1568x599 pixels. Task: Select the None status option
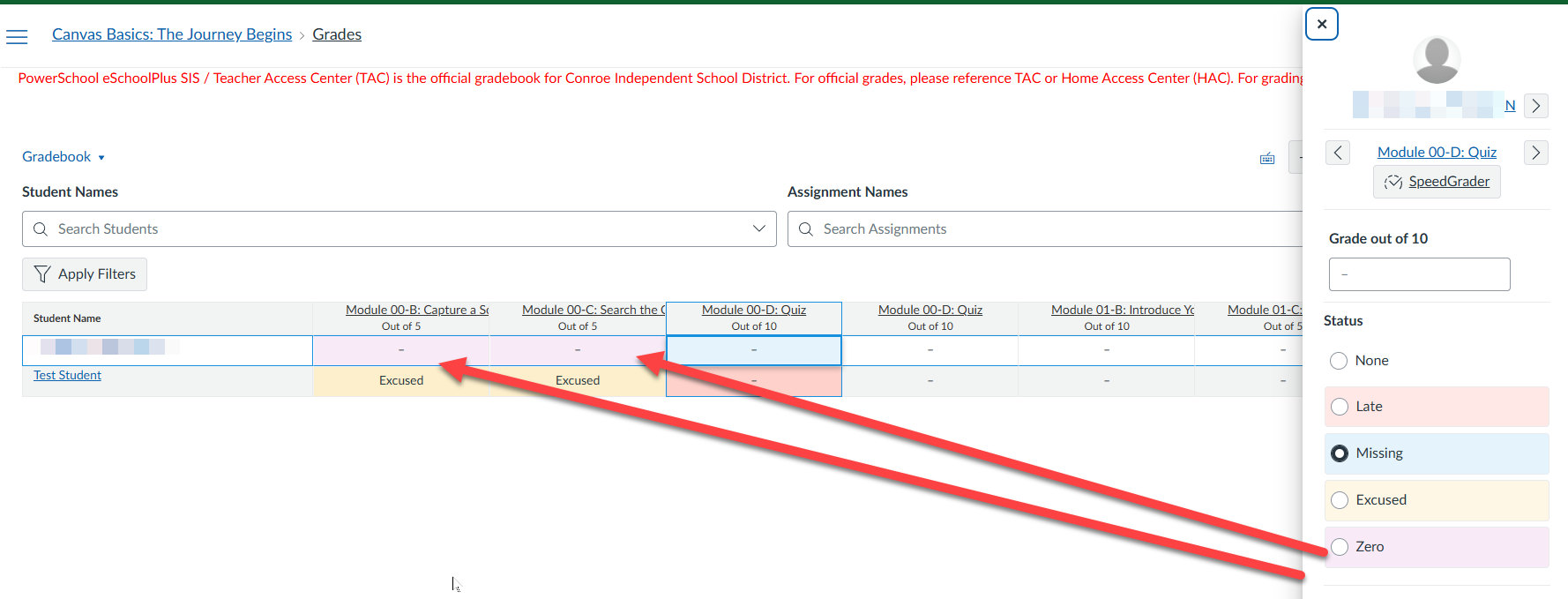point(1339,361)
